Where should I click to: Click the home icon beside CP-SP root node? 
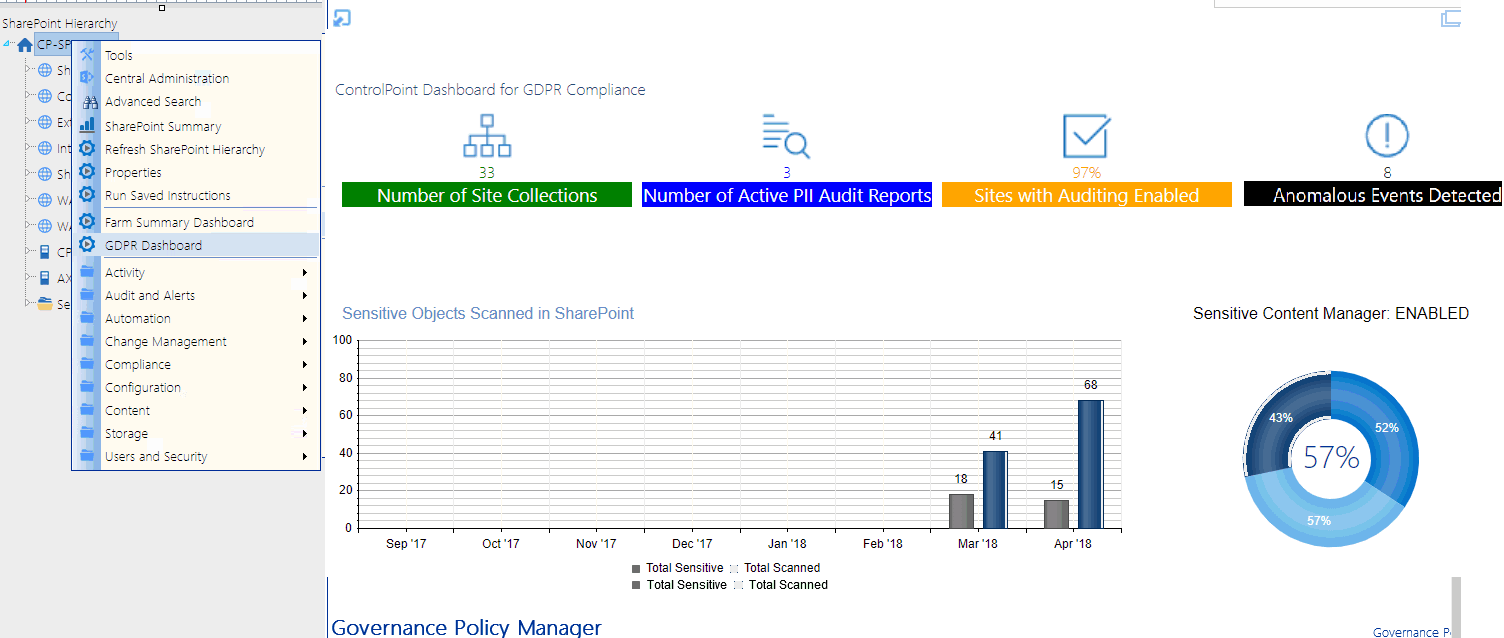pos(23,44)
